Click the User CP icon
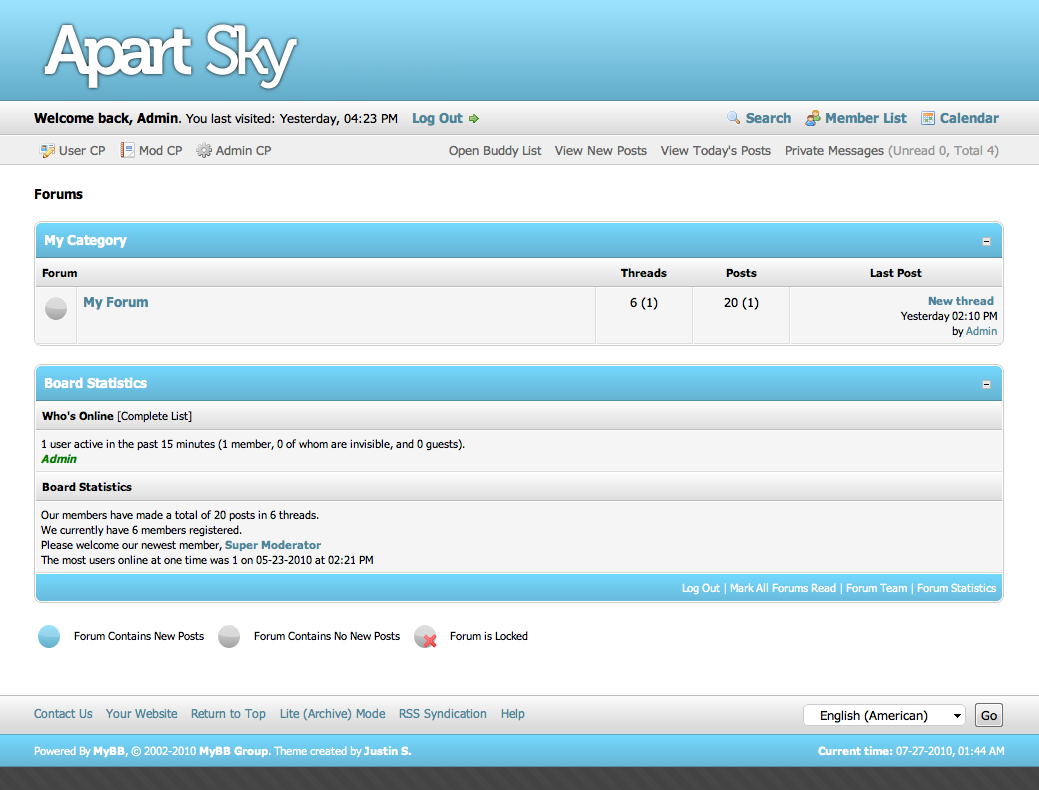The width and height of the screenshot is (1039, 790). click(47, 151)
